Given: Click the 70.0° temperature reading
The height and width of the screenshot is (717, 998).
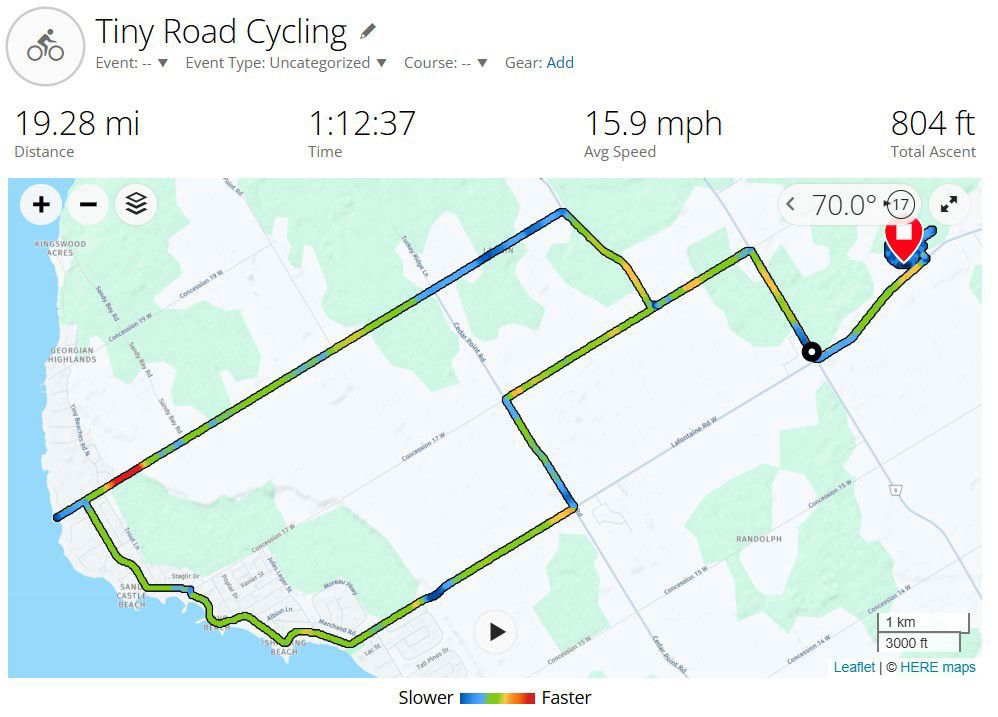Looking at the screenshot, I should point(844,205).
